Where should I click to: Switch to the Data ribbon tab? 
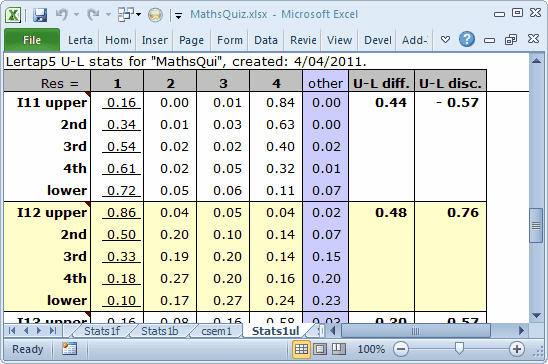(266, 40)
